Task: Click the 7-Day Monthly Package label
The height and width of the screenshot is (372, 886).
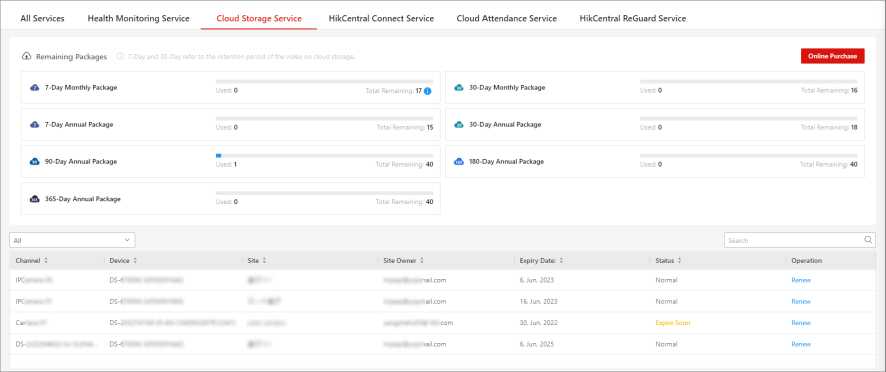Action: [81, 88]
